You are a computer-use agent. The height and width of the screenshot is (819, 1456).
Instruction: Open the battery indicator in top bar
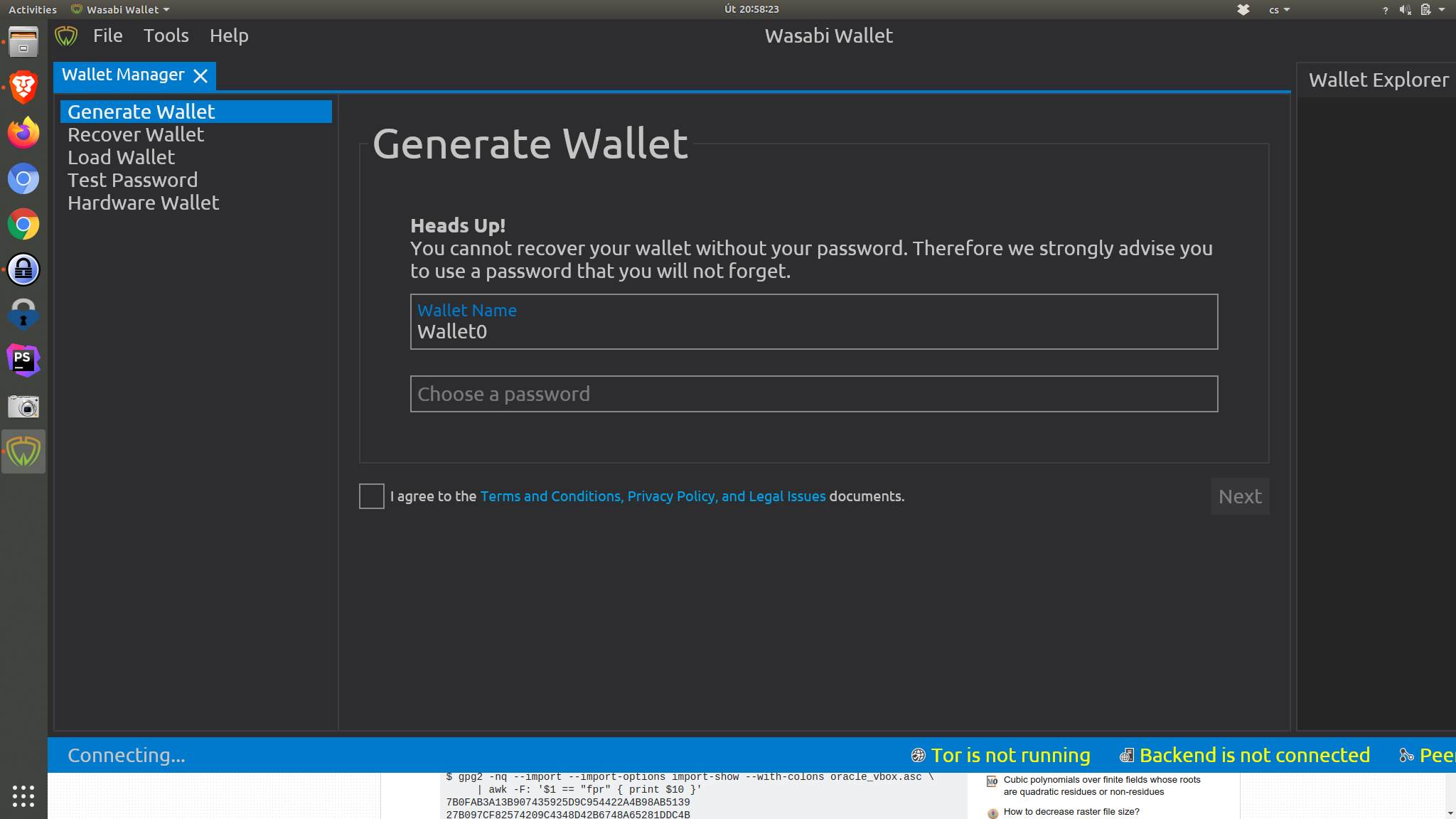(x=1425, y=9)
